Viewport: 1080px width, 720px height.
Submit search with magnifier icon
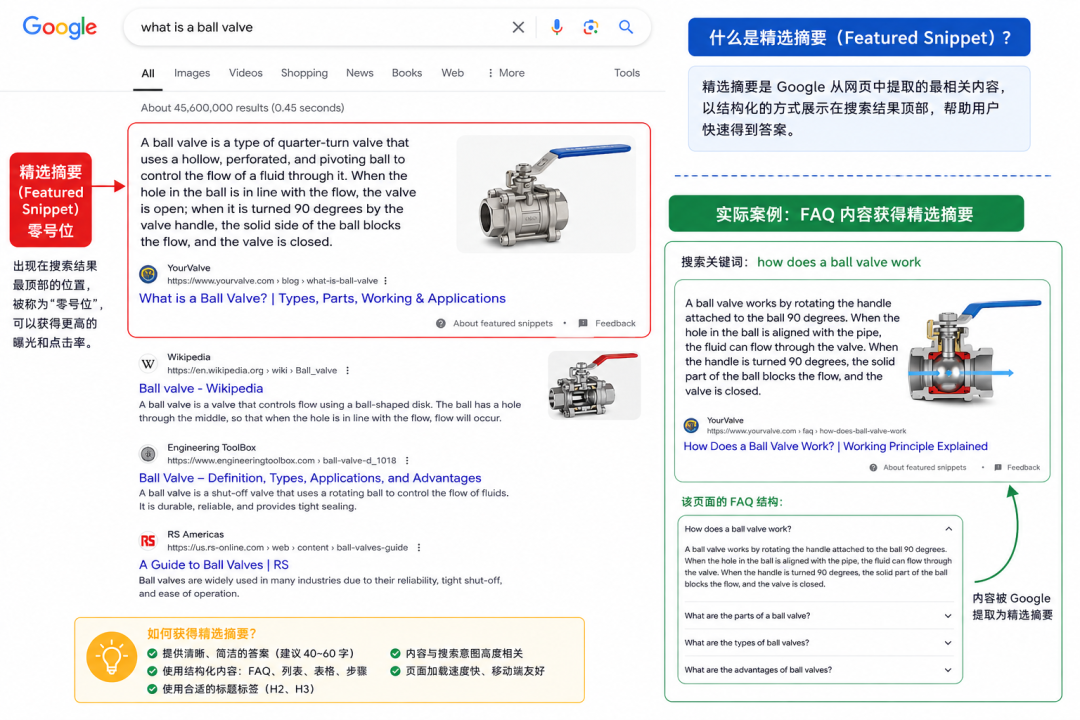pyautogui.click(x=625, y=27)
